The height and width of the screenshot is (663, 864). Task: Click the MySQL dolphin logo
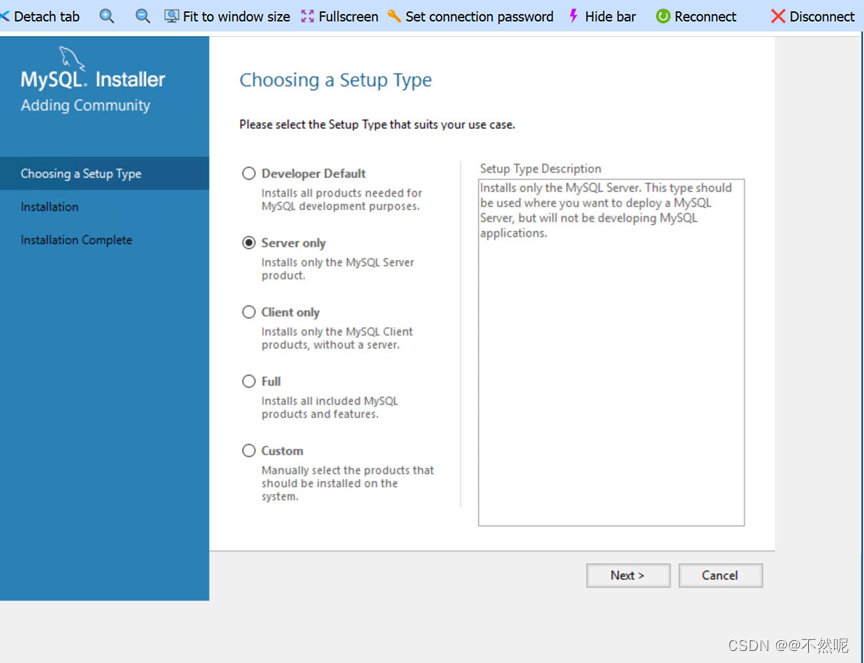72,58
